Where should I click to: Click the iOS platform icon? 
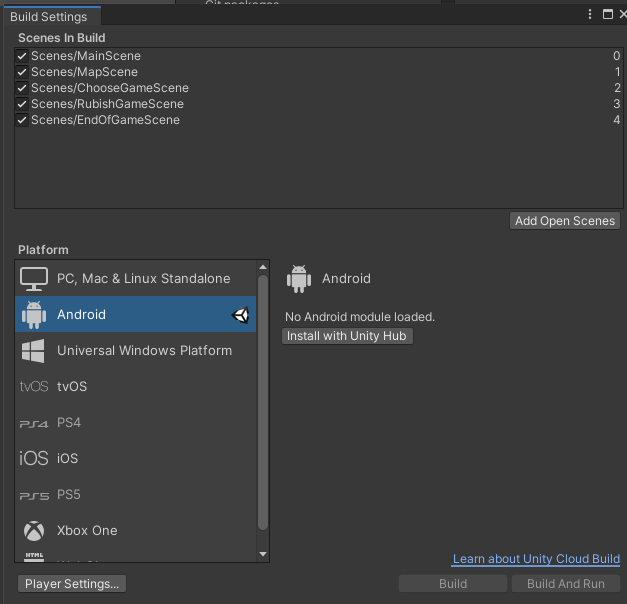click(x=34, y=458)
